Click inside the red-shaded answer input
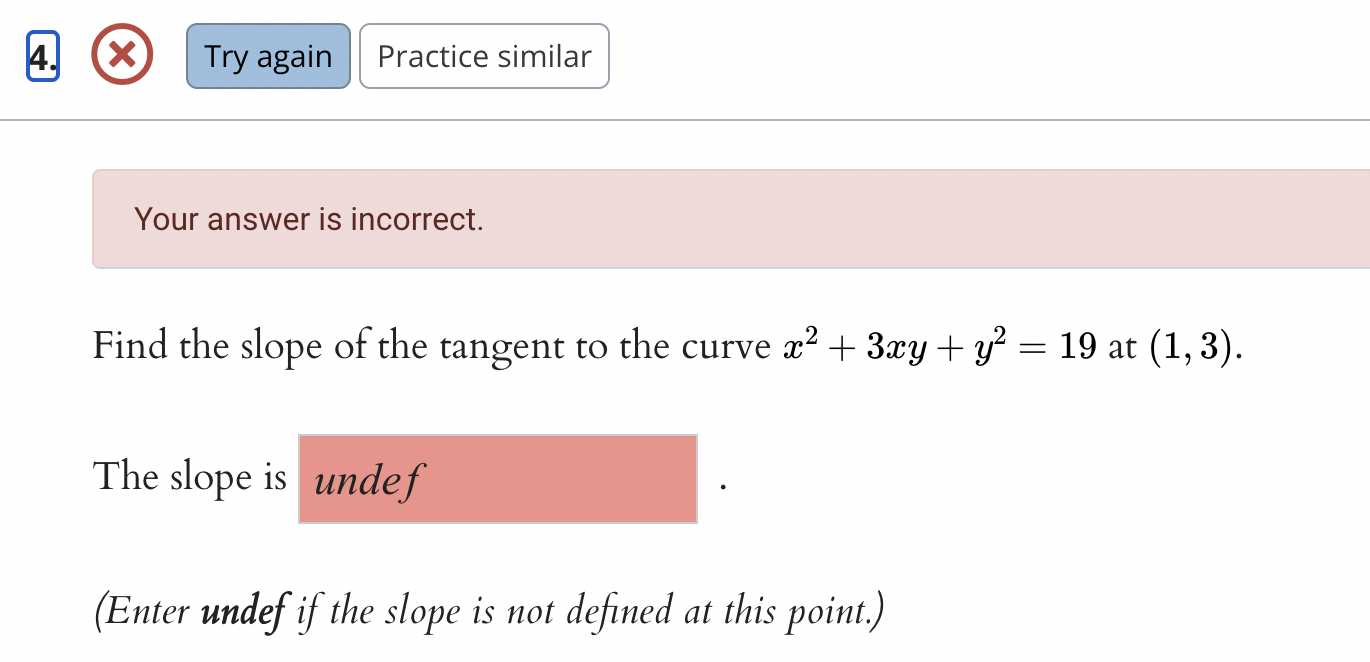1370x662 pixels. point(497,478)
